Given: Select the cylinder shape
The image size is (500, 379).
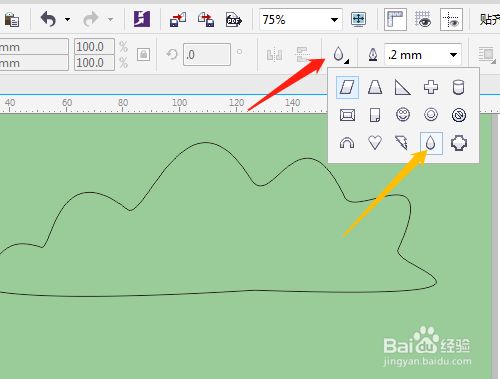Looking at the screenshot, I should pos(458,87).
